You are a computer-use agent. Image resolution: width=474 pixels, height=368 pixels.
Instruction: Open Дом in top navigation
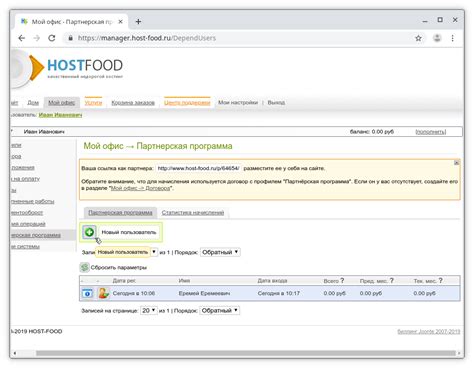[33, 103]
